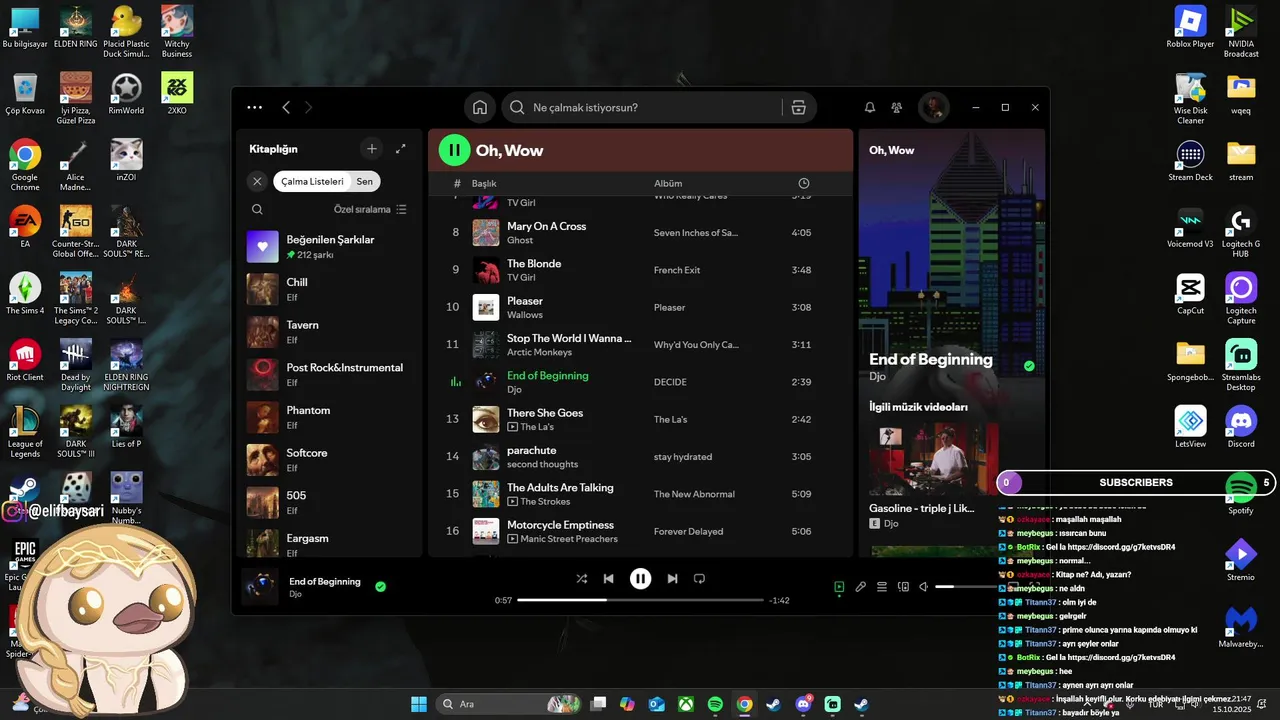The height and width of the screenshot is (720, 1280).
Task: Open Spotify's three-dot main menu
Action: point(255,107)
